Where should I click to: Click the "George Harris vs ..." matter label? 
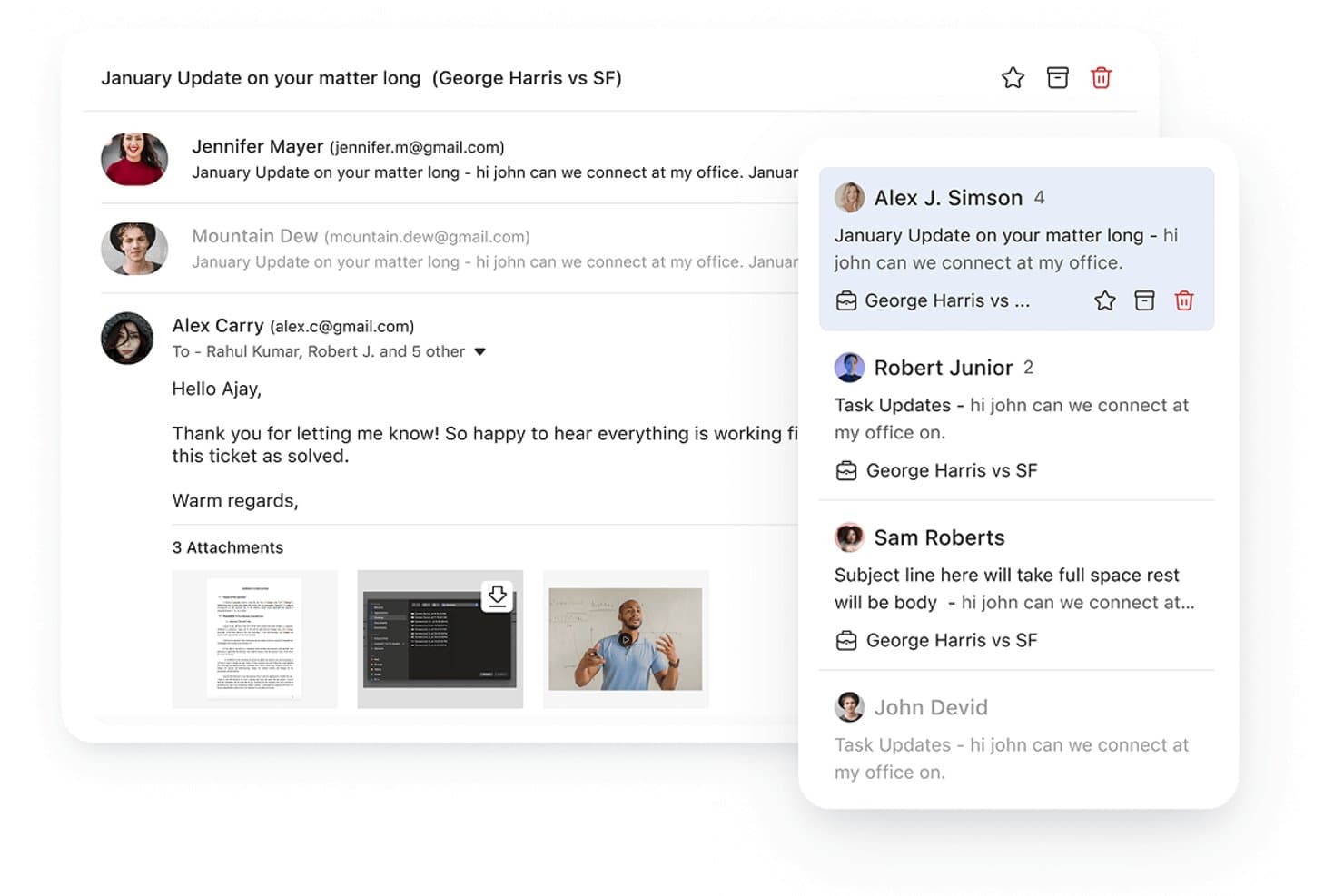(x=947, y=300)
